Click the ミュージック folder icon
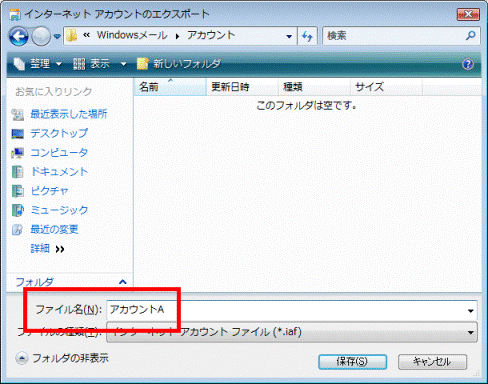The image size is (488, 384). click(18, 210)
